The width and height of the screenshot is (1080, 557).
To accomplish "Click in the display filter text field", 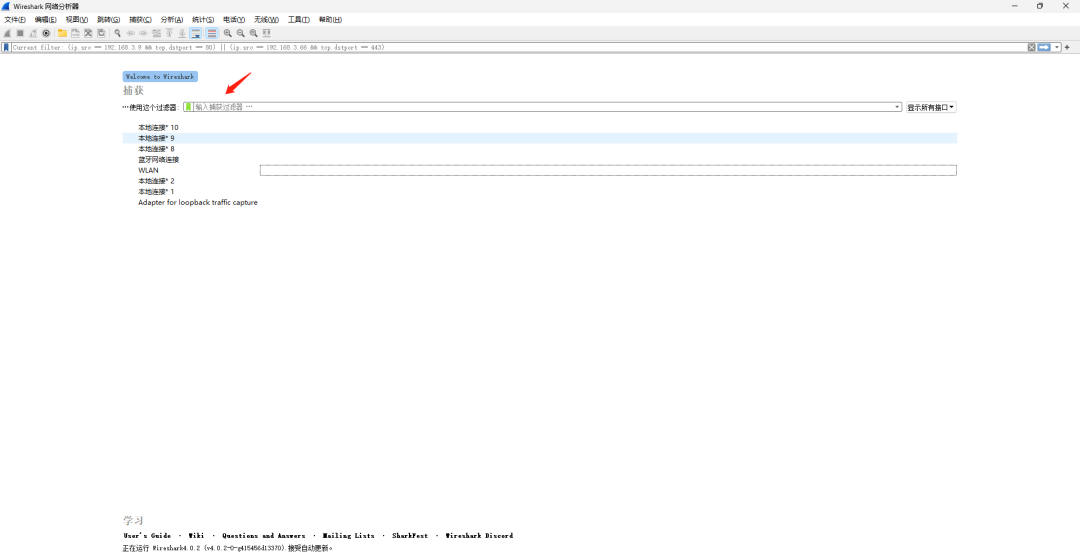I will click(519, 48).
